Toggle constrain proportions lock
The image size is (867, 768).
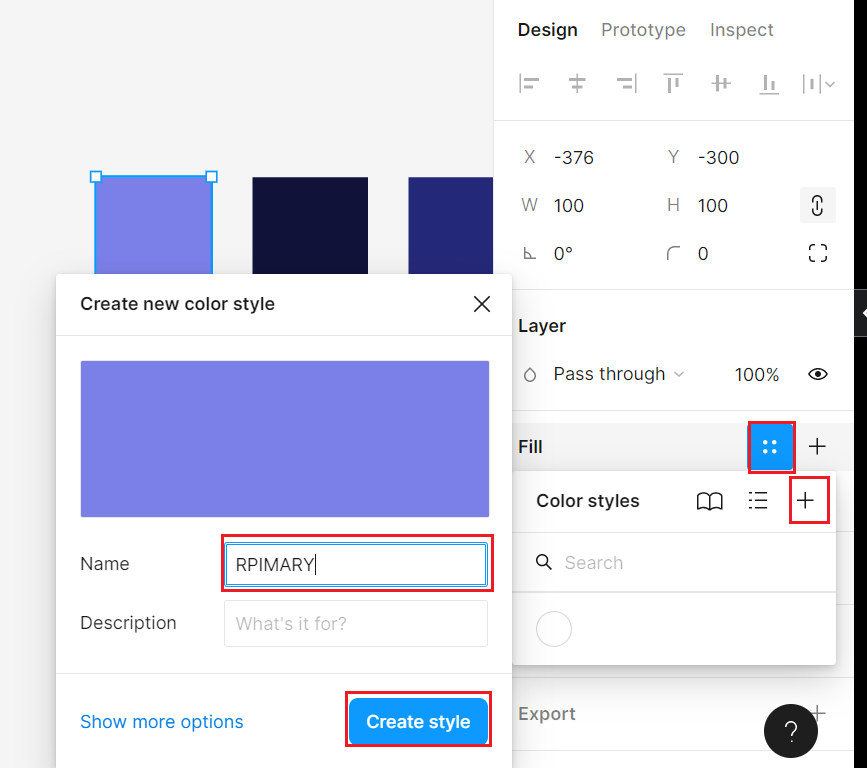click(x=817, y=205)
